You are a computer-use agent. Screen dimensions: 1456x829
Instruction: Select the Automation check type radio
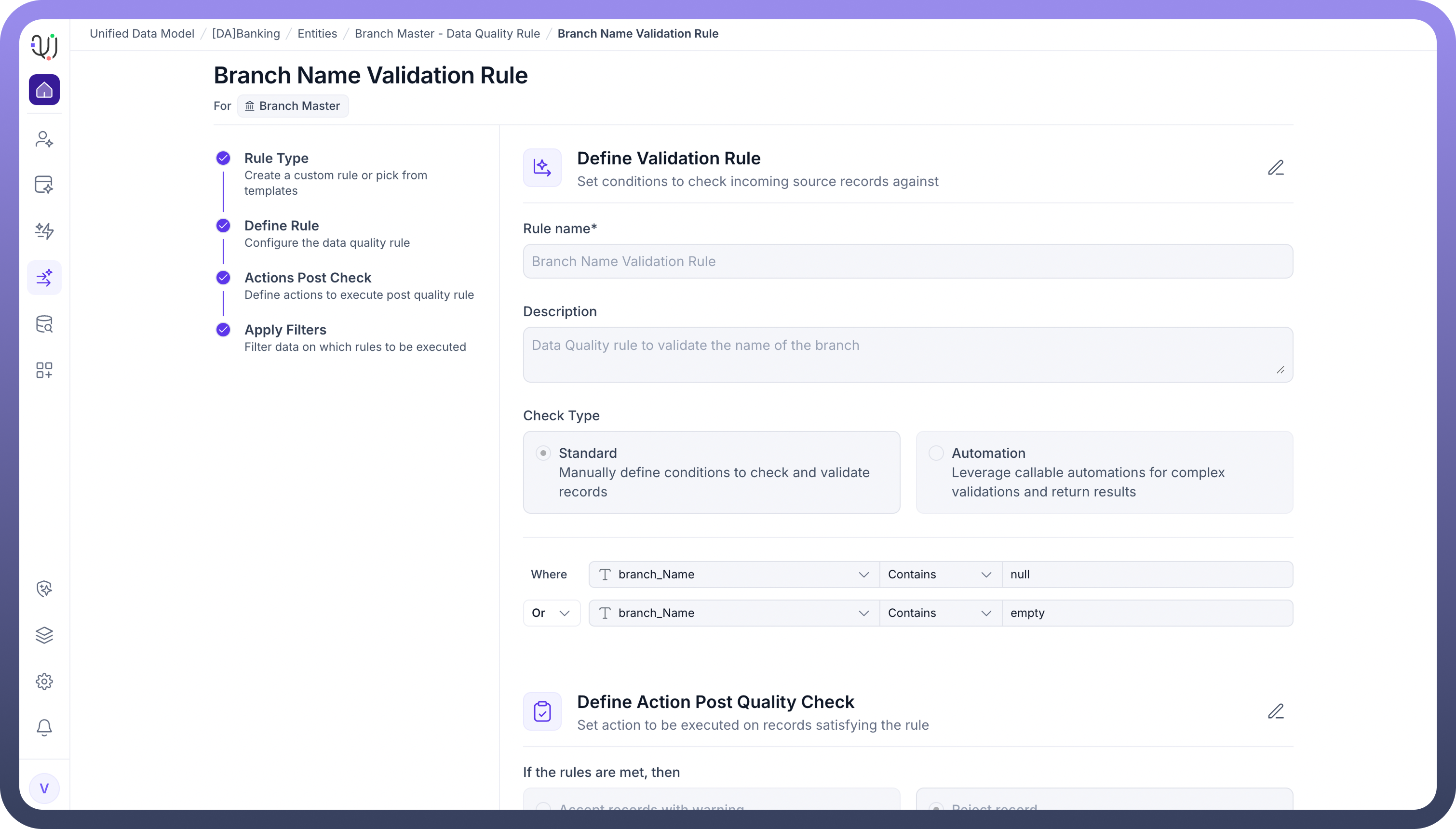click(936, 453)
